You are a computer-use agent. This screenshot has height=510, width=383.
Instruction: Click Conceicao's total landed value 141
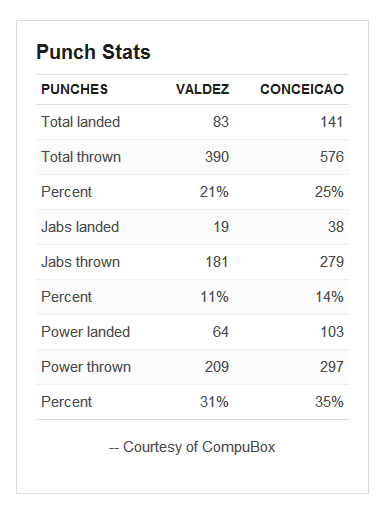tap(332, 122)
